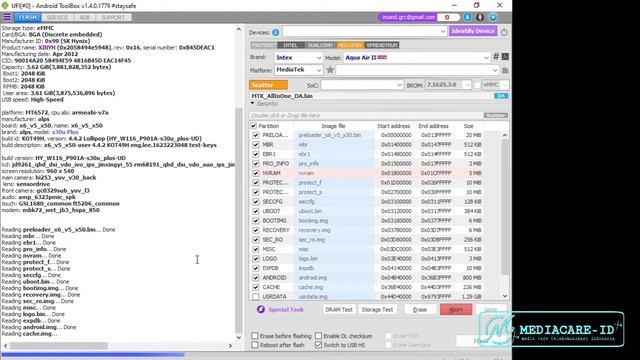Screen dimensions: 640x360
Task: Click the blue notification icon in top bar
Action: click(x=467, y=17)
